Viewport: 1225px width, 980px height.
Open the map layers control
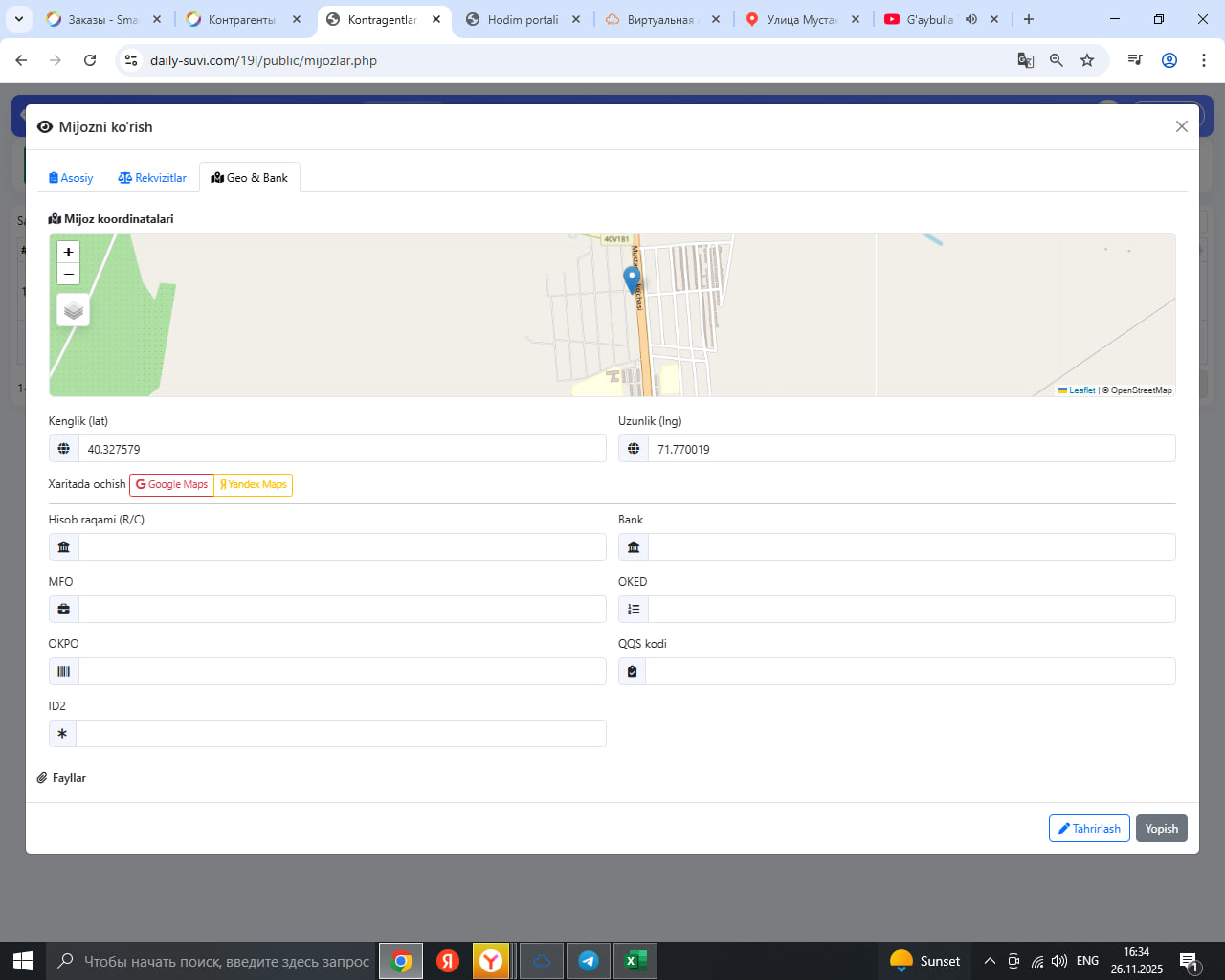pos(74,310)
